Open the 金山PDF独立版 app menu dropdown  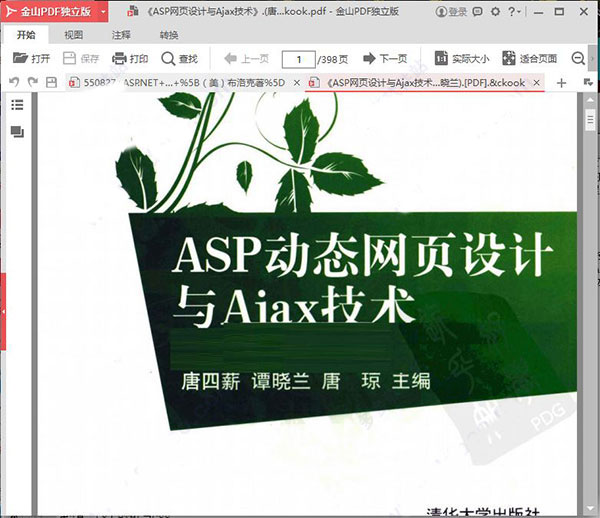(103, 12)
